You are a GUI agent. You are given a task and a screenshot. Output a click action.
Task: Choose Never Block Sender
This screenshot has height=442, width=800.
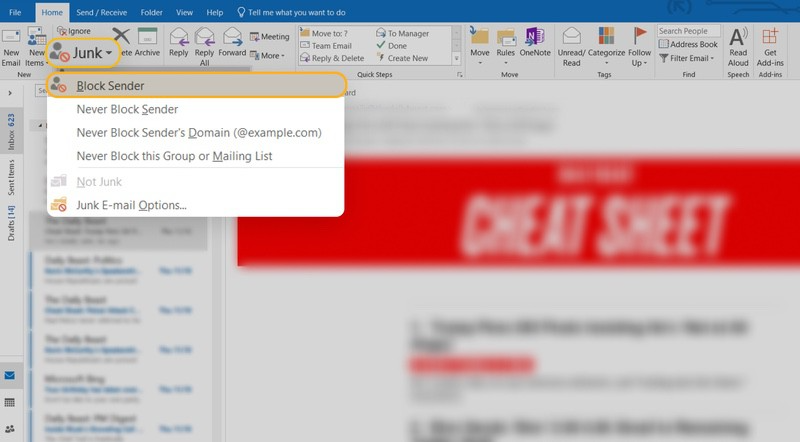195,109
